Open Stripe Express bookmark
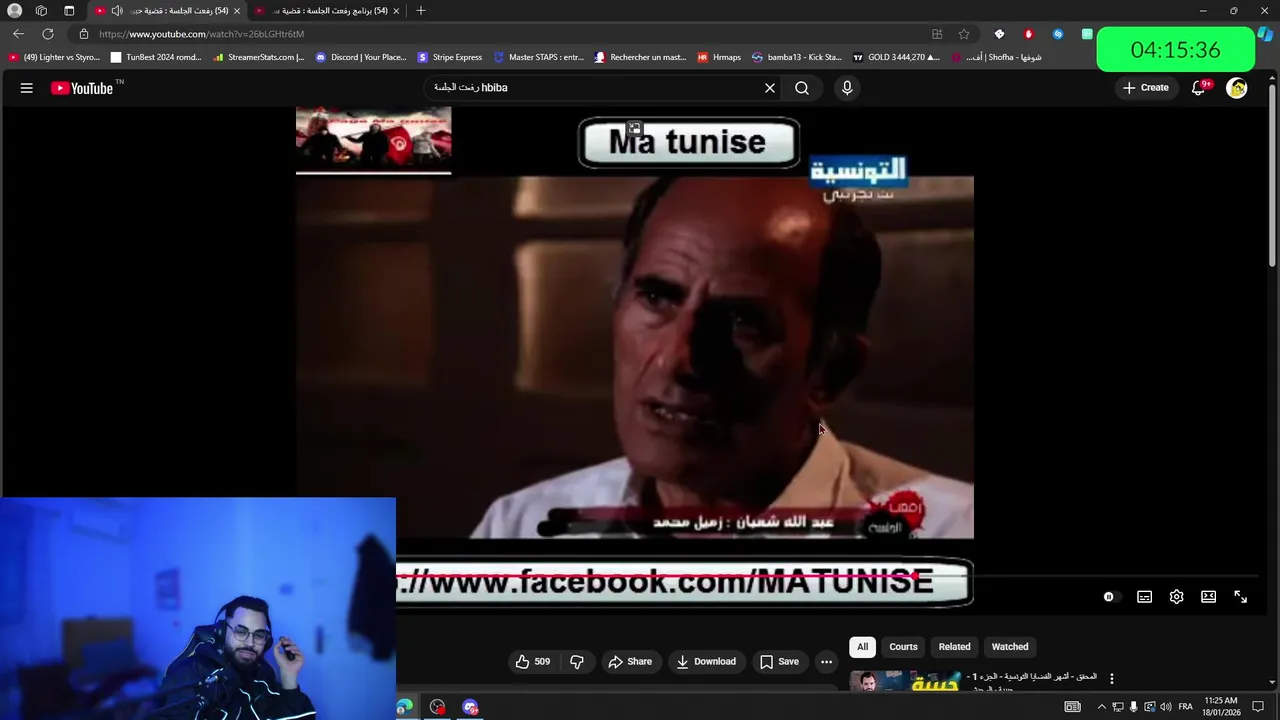The image size is (1280, 720). click(450, 57)
